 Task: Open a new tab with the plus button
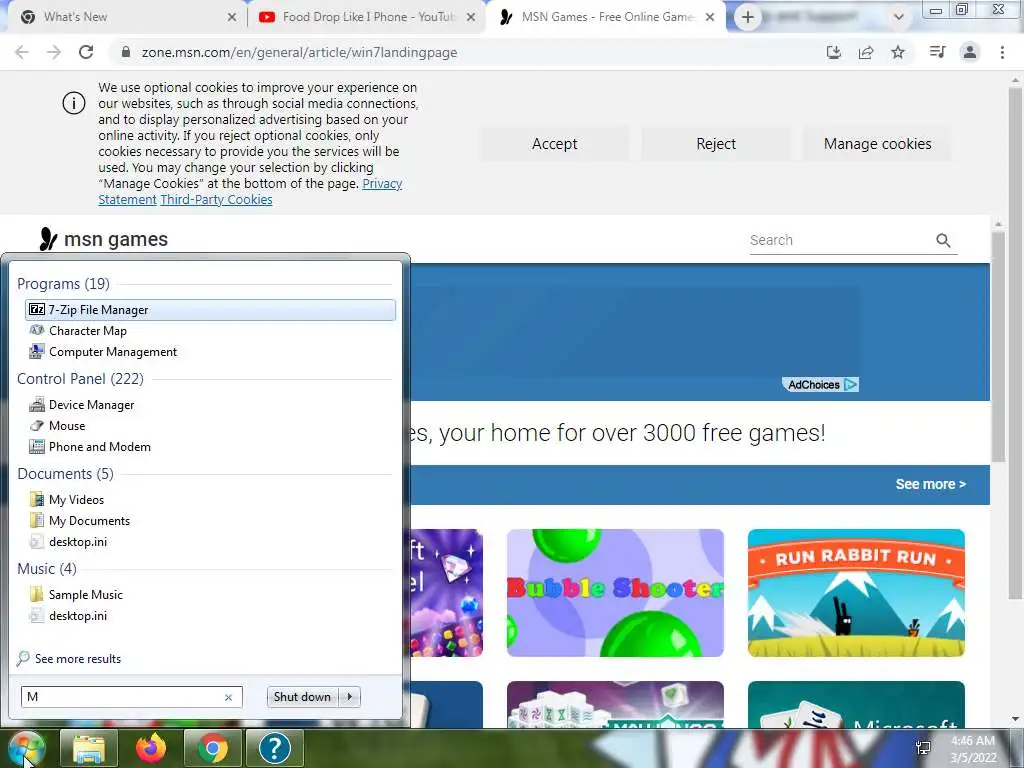(748, 17)
